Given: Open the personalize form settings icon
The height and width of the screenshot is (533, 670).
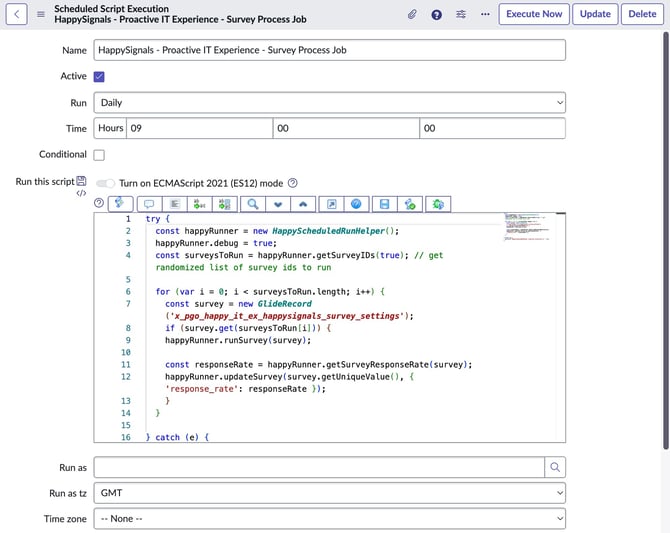Looking at the screenshot, I should coord(461,14).
